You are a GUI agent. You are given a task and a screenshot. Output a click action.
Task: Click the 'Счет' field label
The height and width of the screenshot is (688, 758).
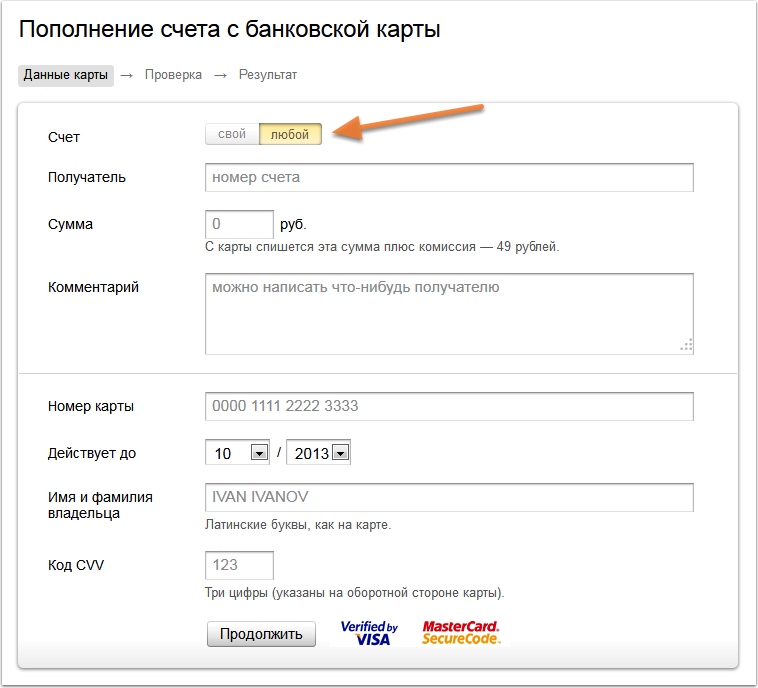click(x=64, y=135)
